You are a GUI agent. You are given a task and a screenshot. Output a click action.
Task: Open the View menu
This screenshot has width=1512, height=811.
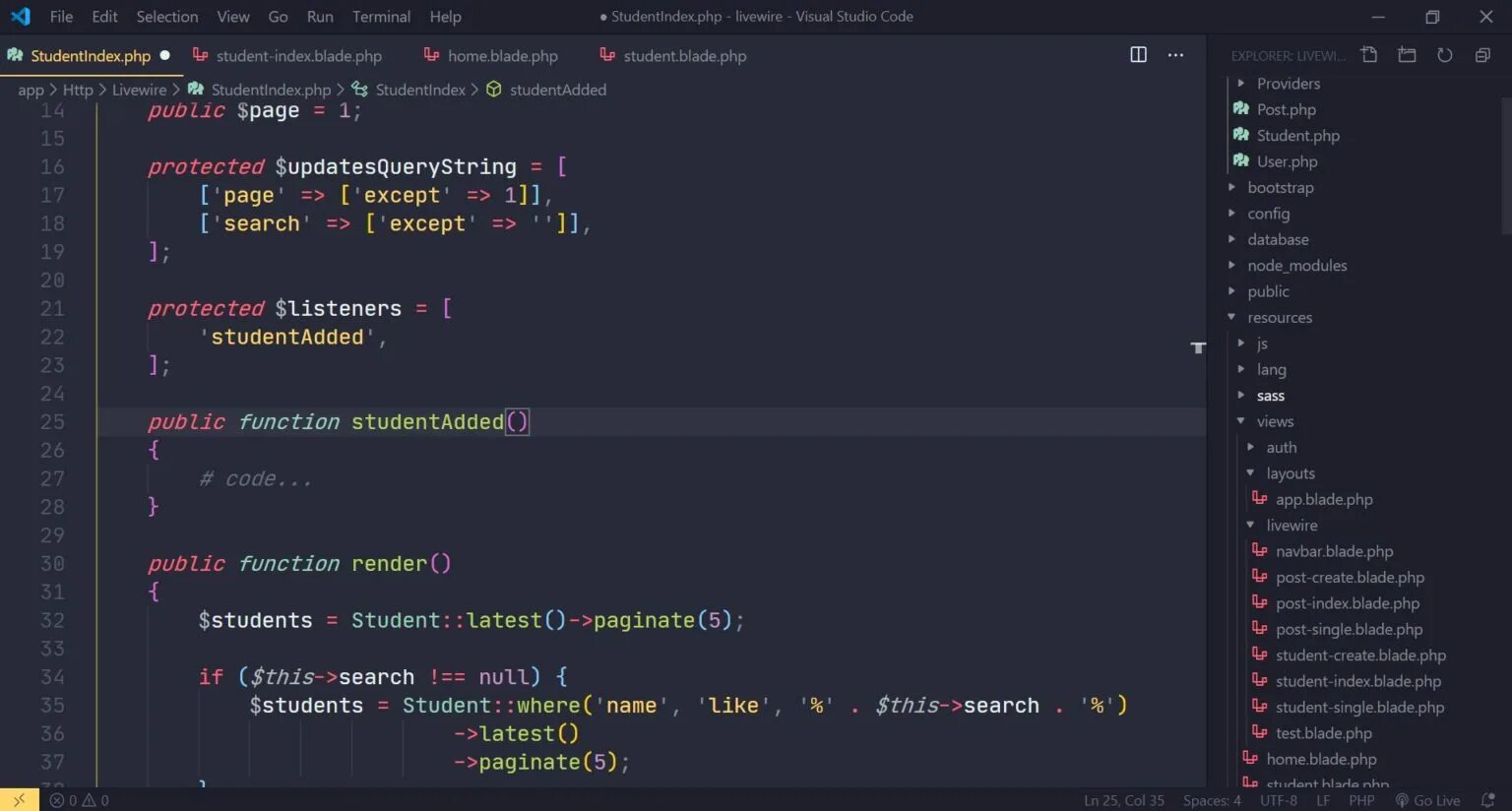pos(233,17)
